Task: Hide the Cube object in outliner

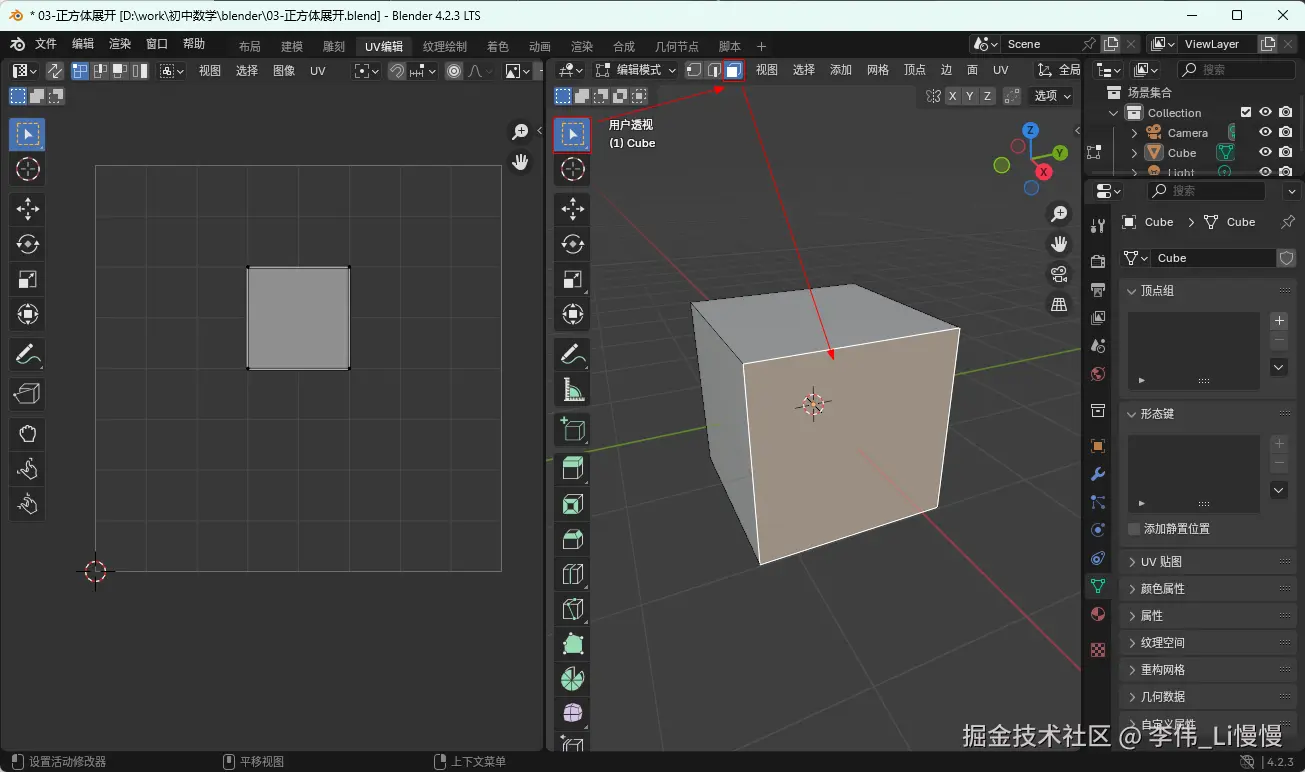Action: pos(1265,153)
